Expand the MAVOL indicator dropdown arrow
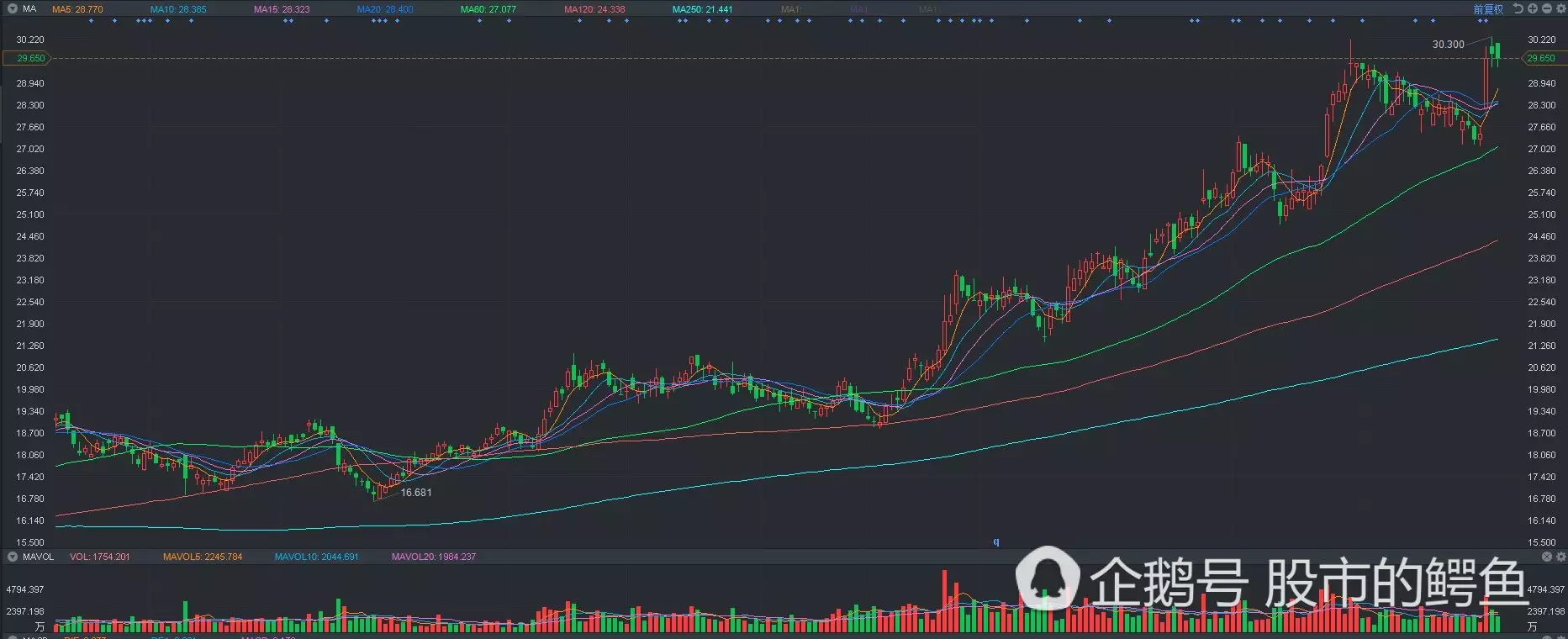Image resolution: width=1568 pixels, height=639 pixels. tap(12, 557)
